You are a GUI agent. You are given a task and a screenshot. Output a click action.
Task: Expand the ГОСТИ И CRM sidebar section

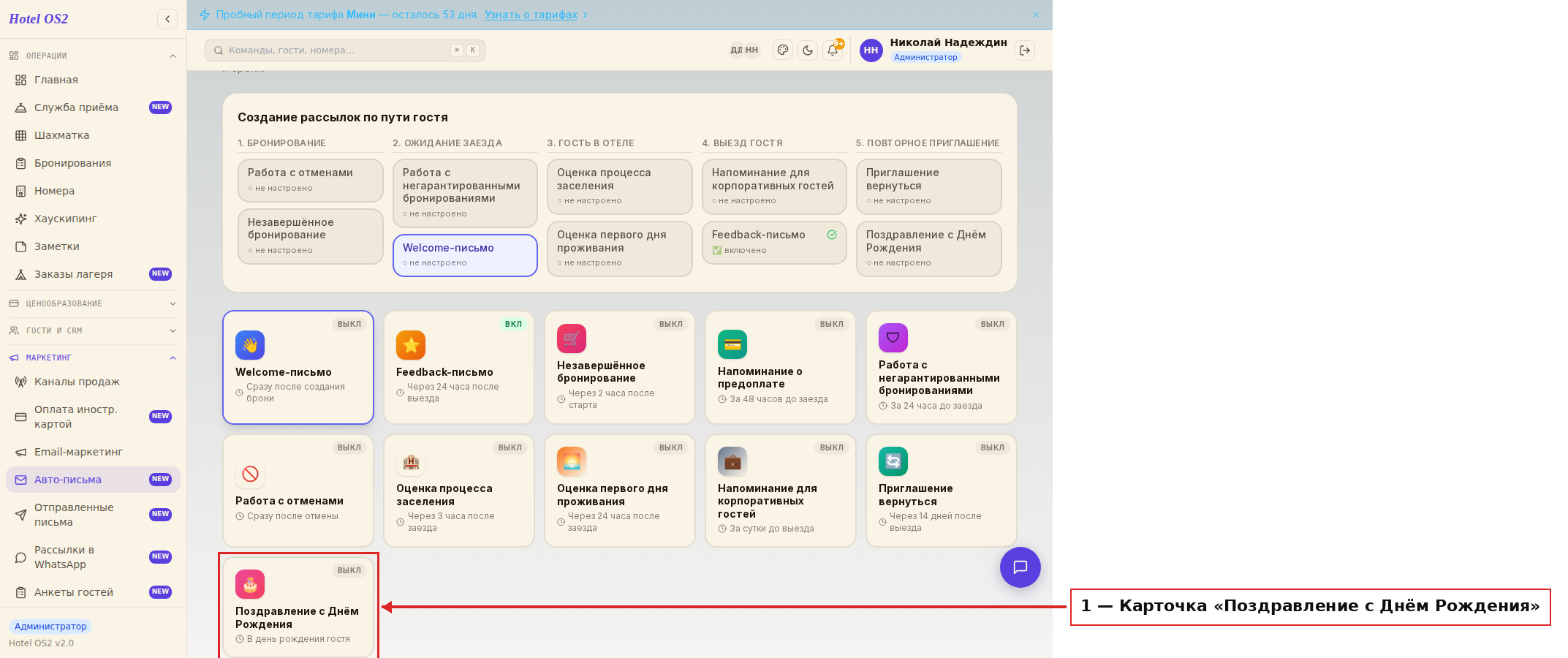(x=93, y=330)
